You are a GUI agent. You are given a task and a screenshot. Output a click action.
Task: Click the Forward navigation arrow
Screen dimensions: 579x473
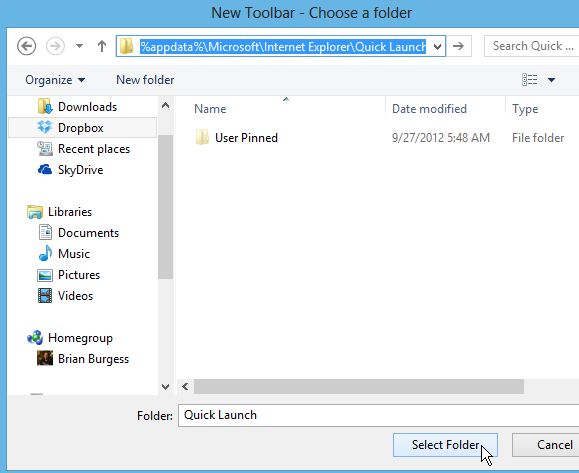click(55, 47)
